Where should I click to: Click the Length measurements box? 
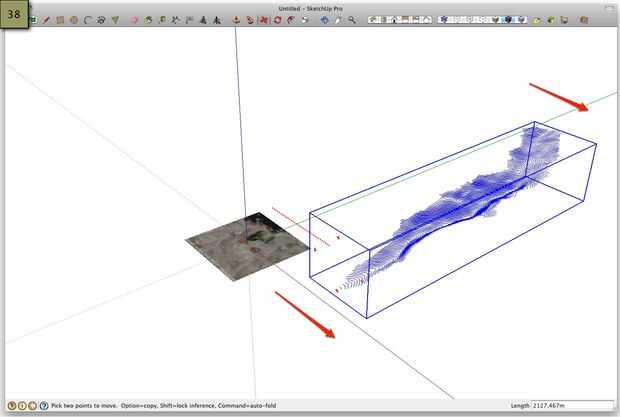click(572, 405)
